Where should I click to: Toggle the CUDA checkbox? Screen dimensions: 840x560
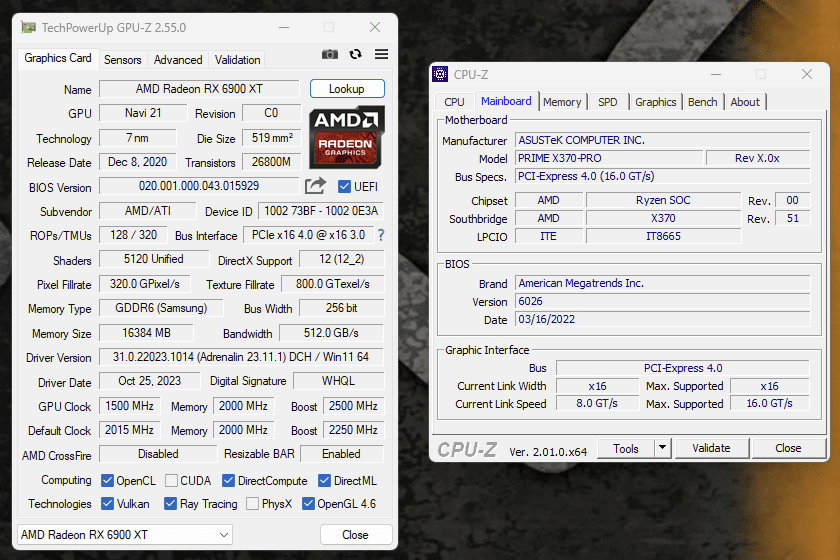tap(171, 481)
